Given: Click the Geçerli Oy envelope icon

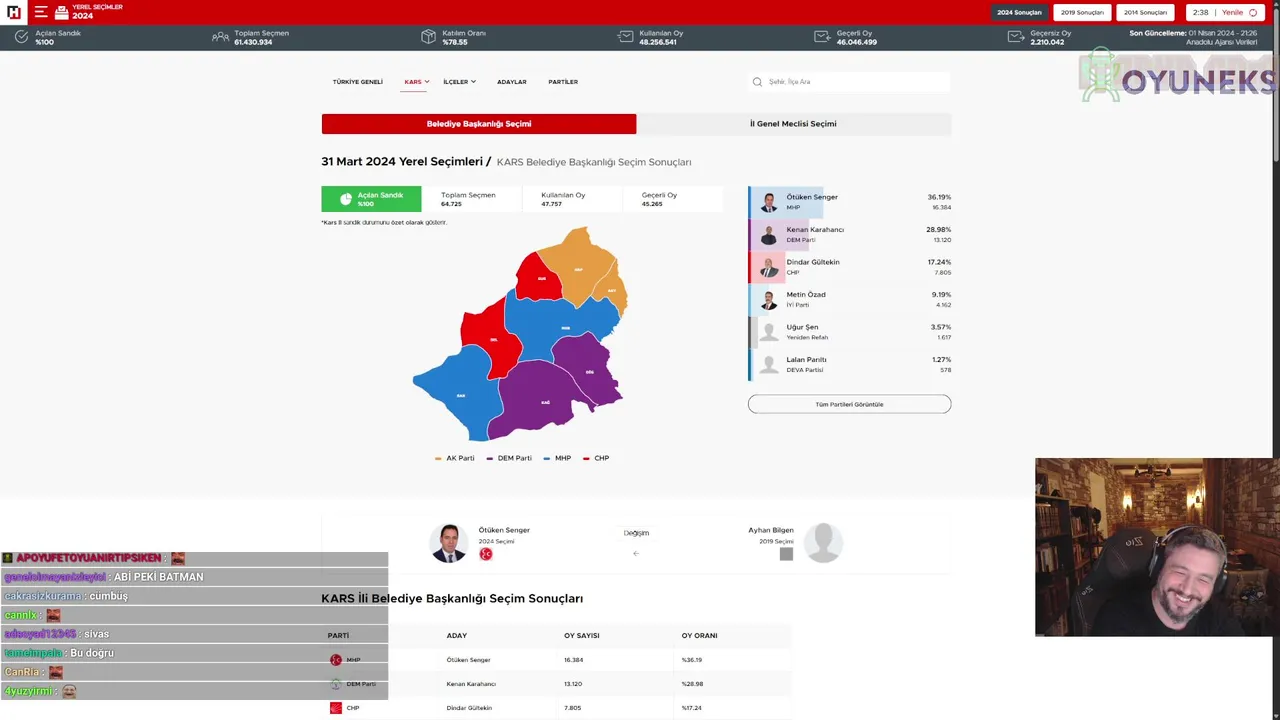Looking at the screenshot, I should 822,37.
